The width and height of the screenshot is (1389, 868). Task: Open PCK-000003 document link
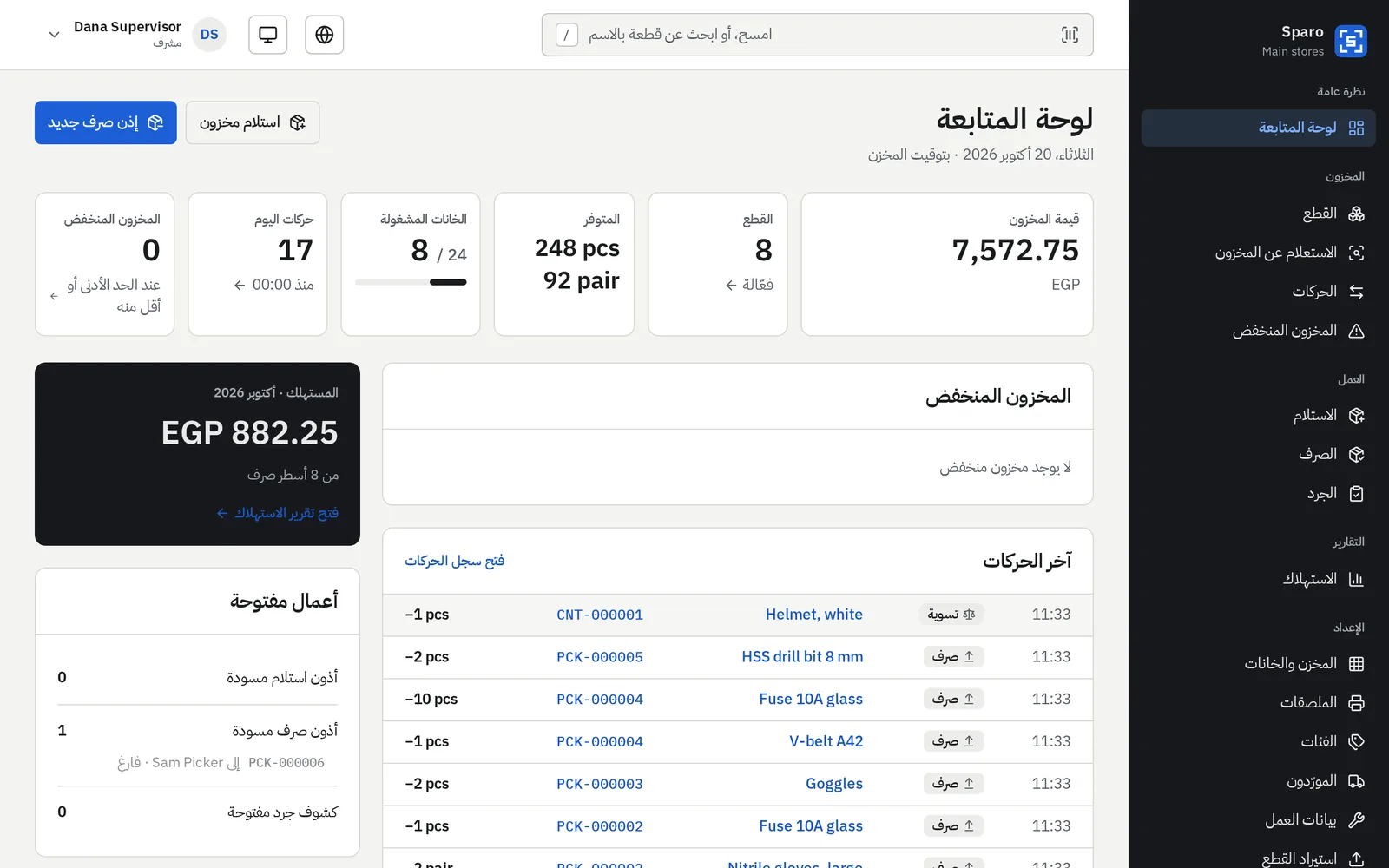(x=600, y=784)
